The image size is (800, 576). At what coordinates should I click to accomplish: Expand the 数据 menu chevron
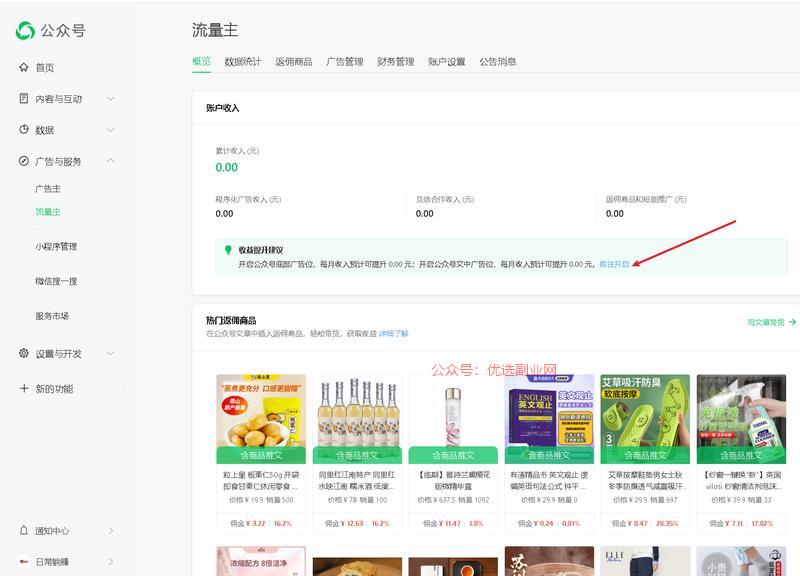pyautogui.click(x=110, y=130)
